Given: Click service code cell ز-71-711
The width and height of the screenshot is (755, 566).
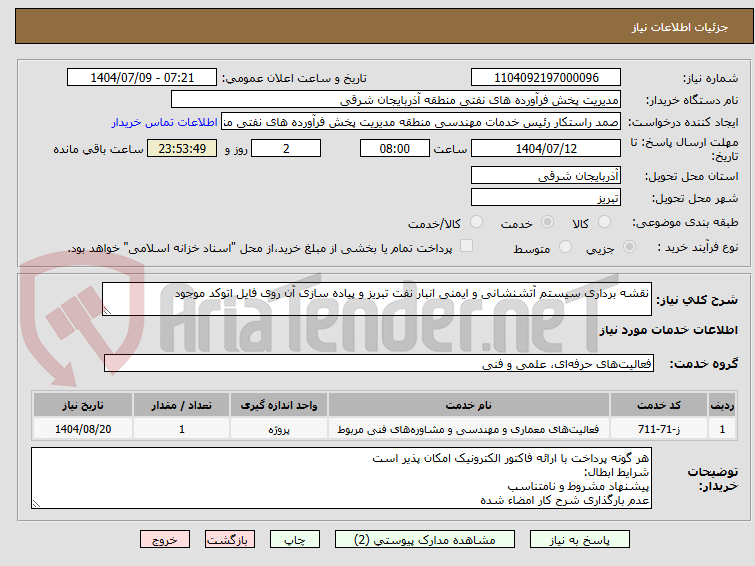Looking at the screenshot, I should point(659,429).
